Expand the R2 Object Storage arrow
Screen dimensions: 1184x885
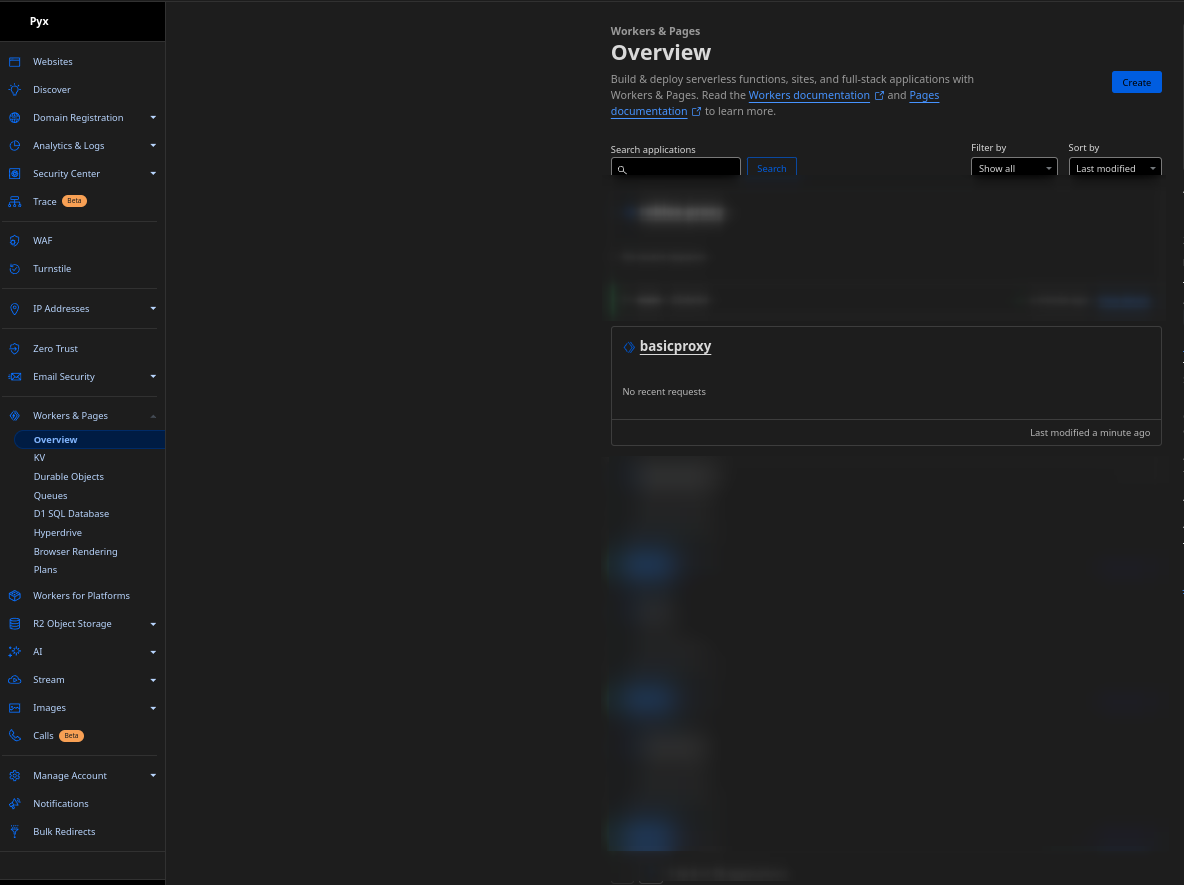[153, 624]
